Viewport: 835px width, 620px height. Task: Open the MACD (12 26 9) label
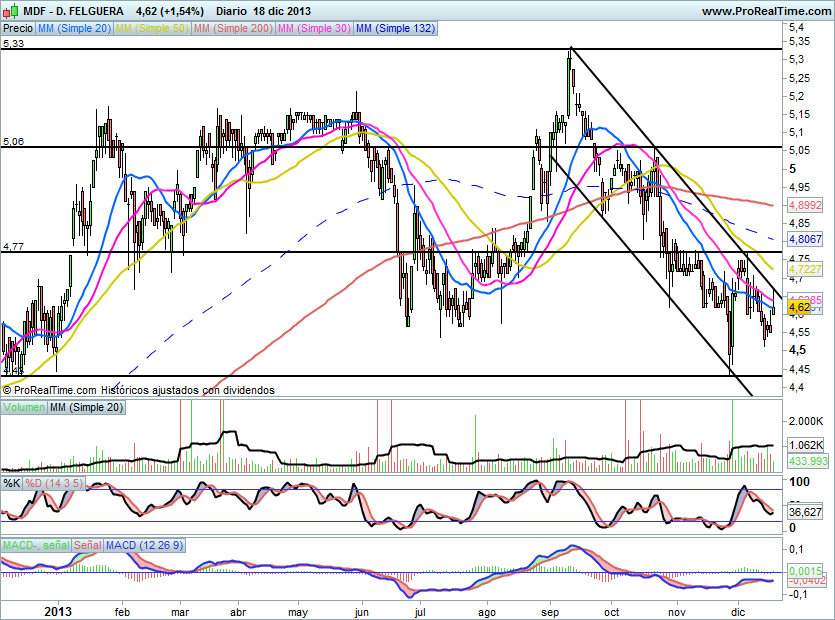click(x=144, y=545)
